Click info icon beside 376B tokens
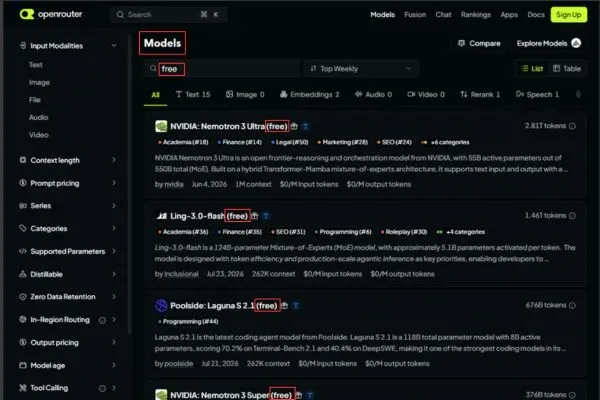 click(x=572, y=395)
